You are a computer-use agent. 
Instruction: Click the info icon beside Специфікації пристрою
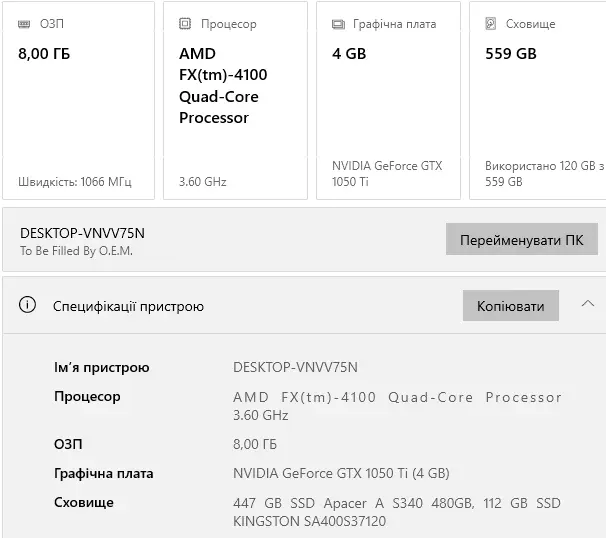28,306
